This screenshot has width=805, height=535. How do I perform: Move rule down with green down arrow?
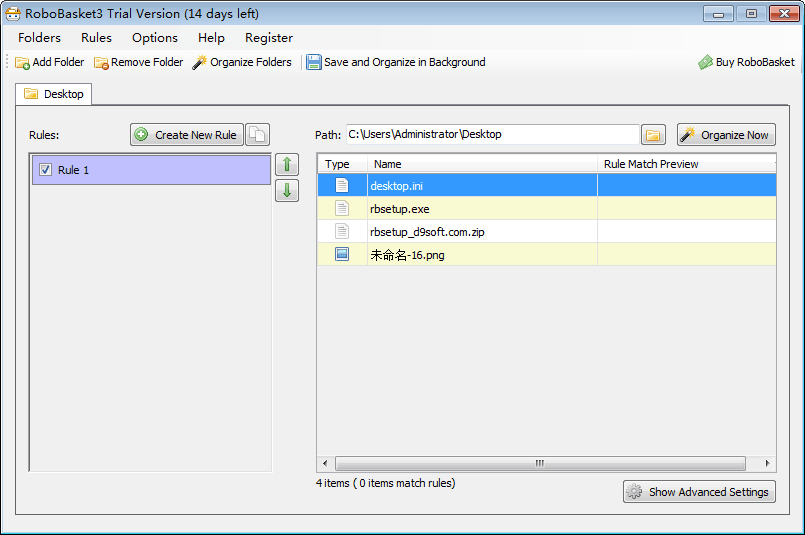[287, 190]
